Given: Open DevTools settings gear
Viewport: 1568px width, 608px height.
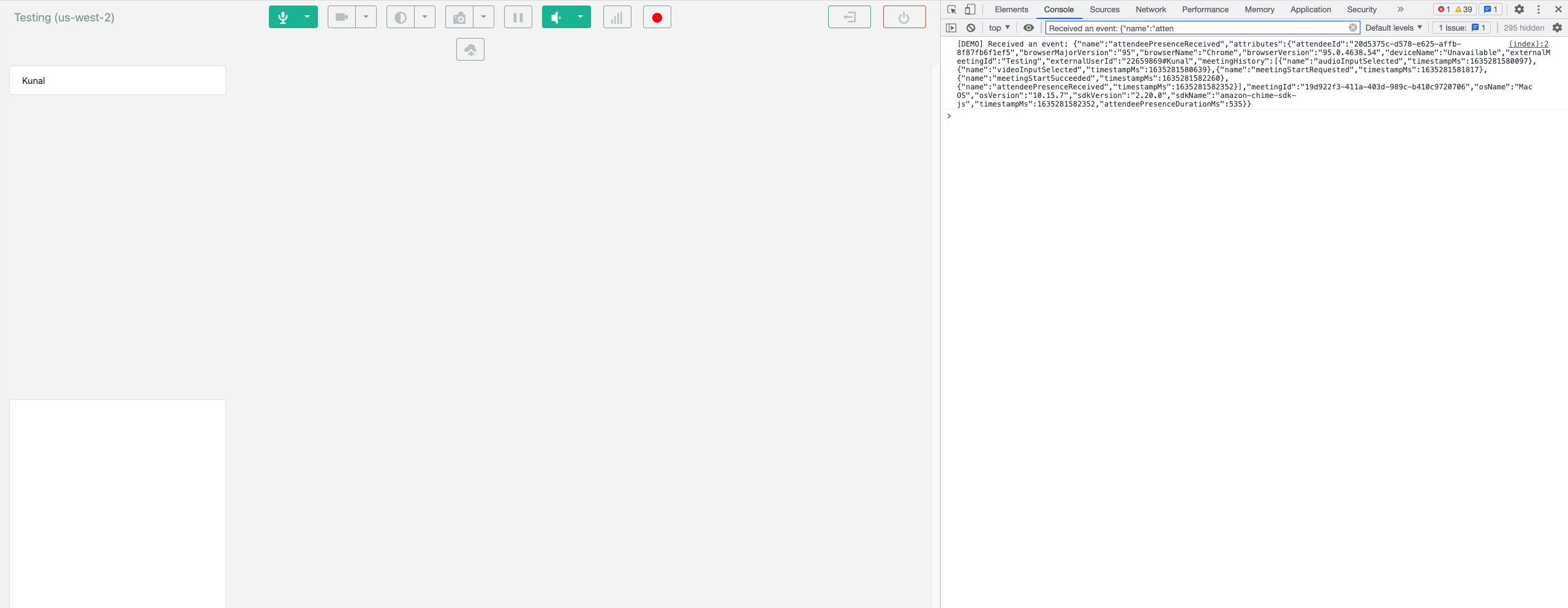Looking at the screenshot, I should [1519, 9].
